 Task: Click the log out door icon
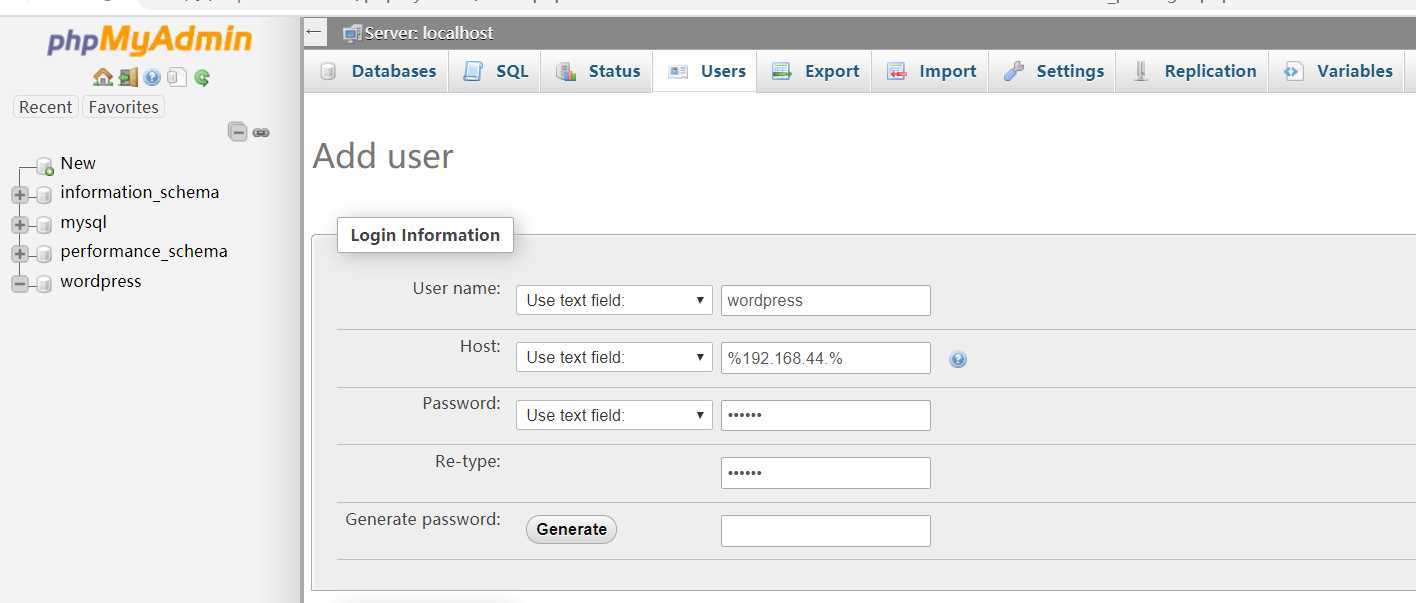pos(128,77)
